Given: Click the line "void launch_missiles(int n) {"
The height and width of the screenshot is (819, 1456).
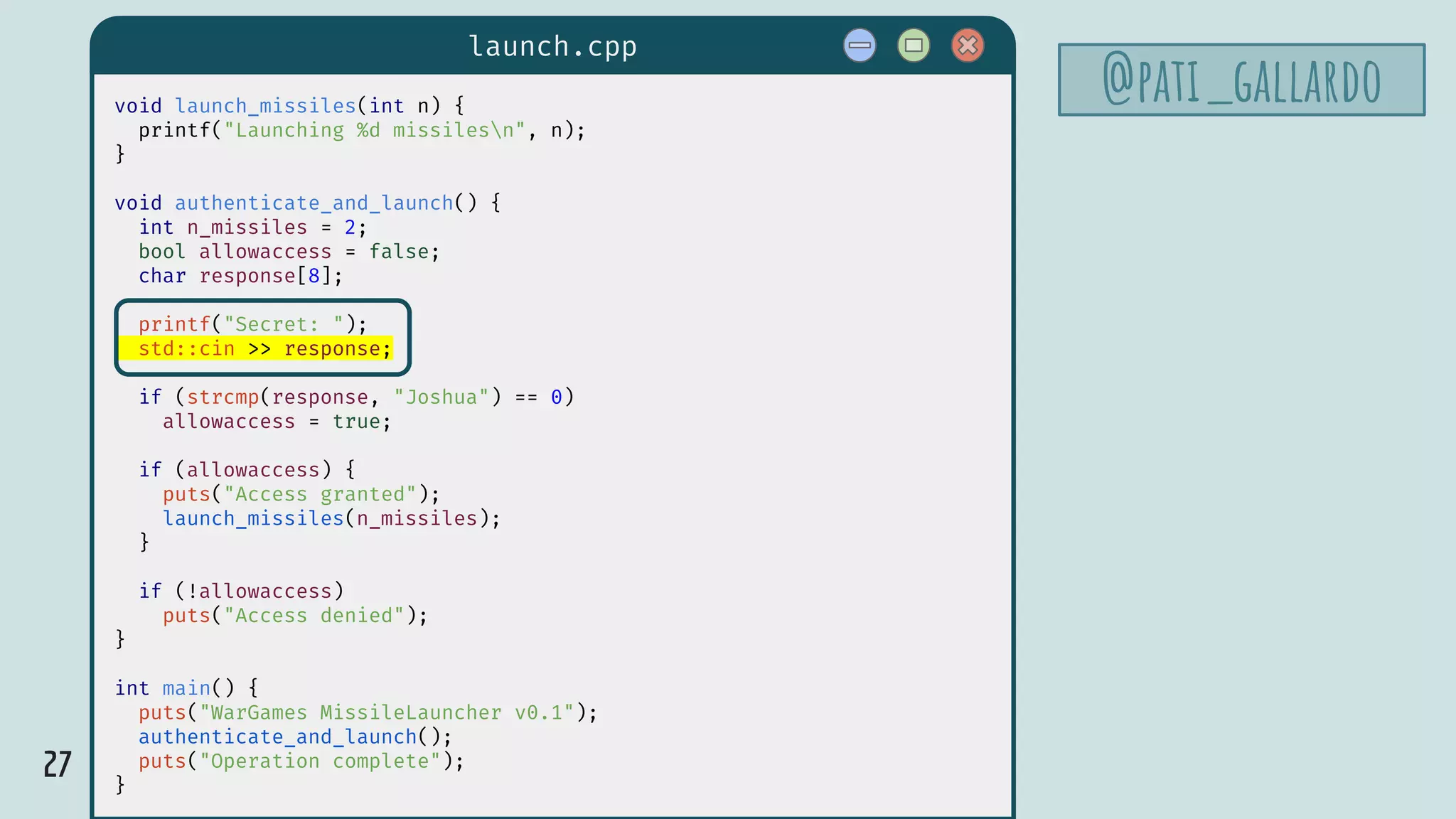Looking at the screenshot, I should coord(289,106).
